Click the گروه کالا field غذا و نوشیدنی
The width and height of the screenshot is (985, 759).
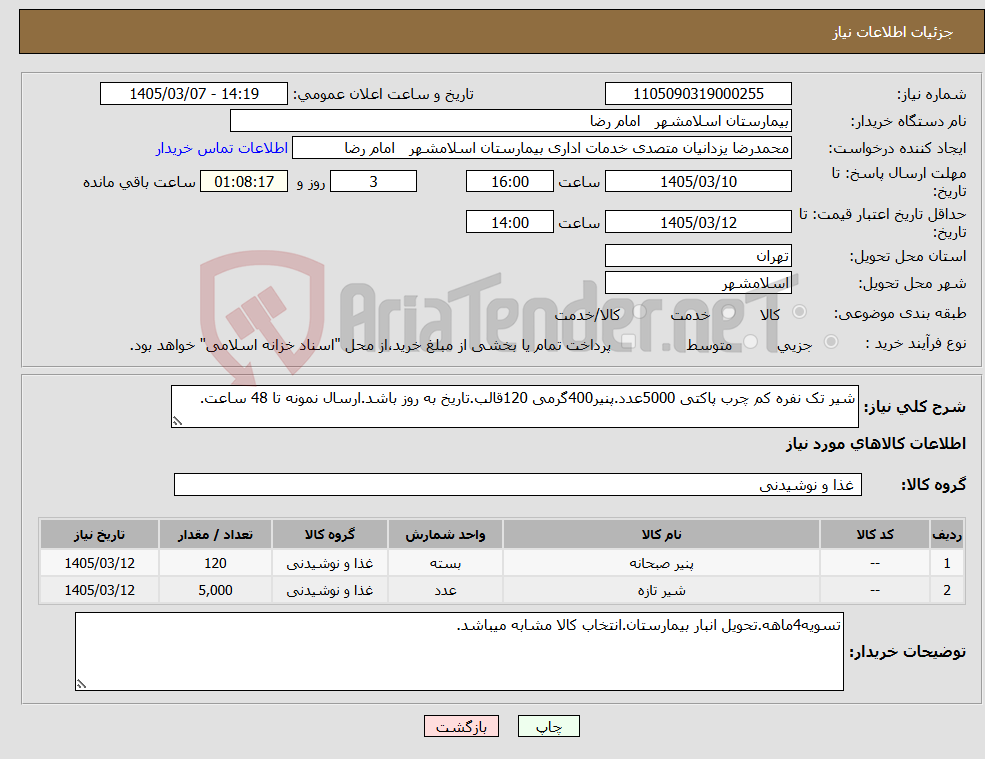click(x=518, y=484)
